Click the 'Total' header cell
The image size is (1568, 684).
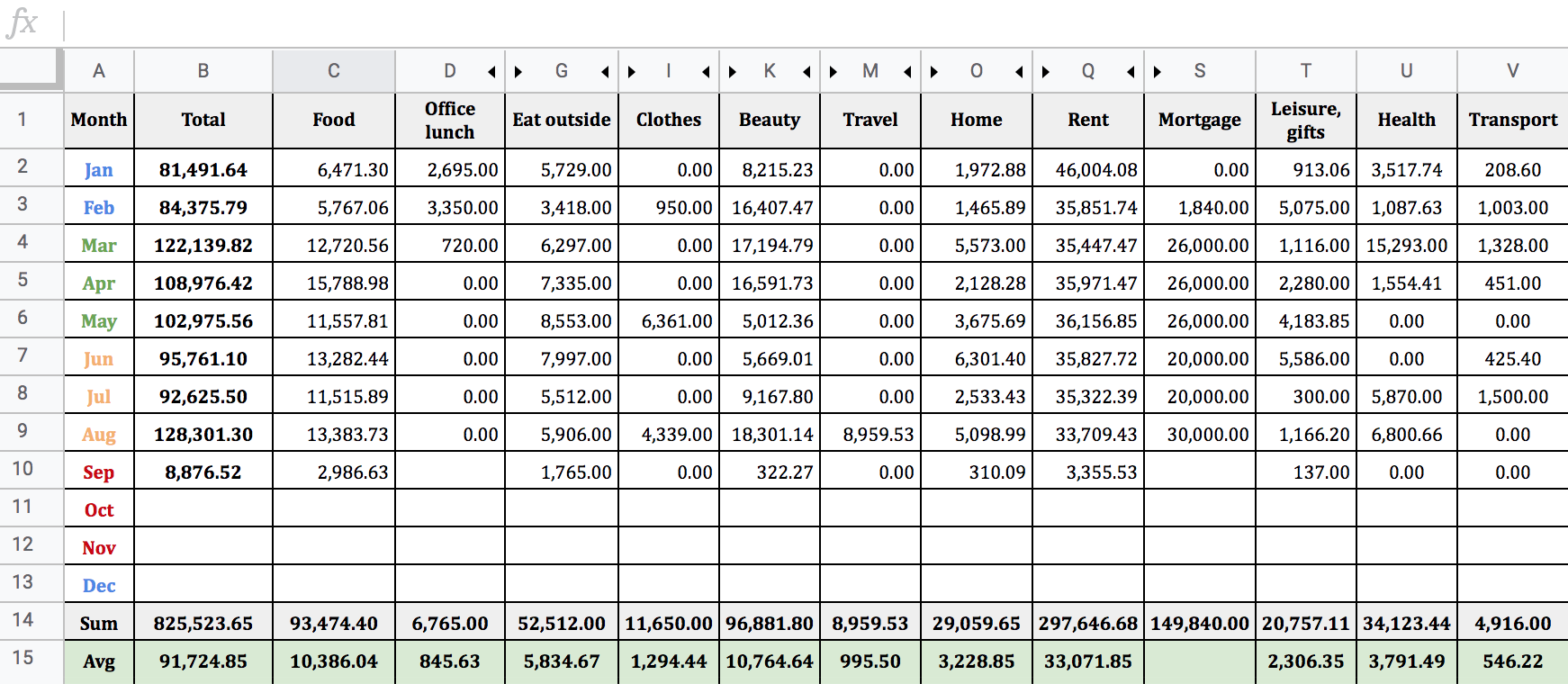point(203,121)
